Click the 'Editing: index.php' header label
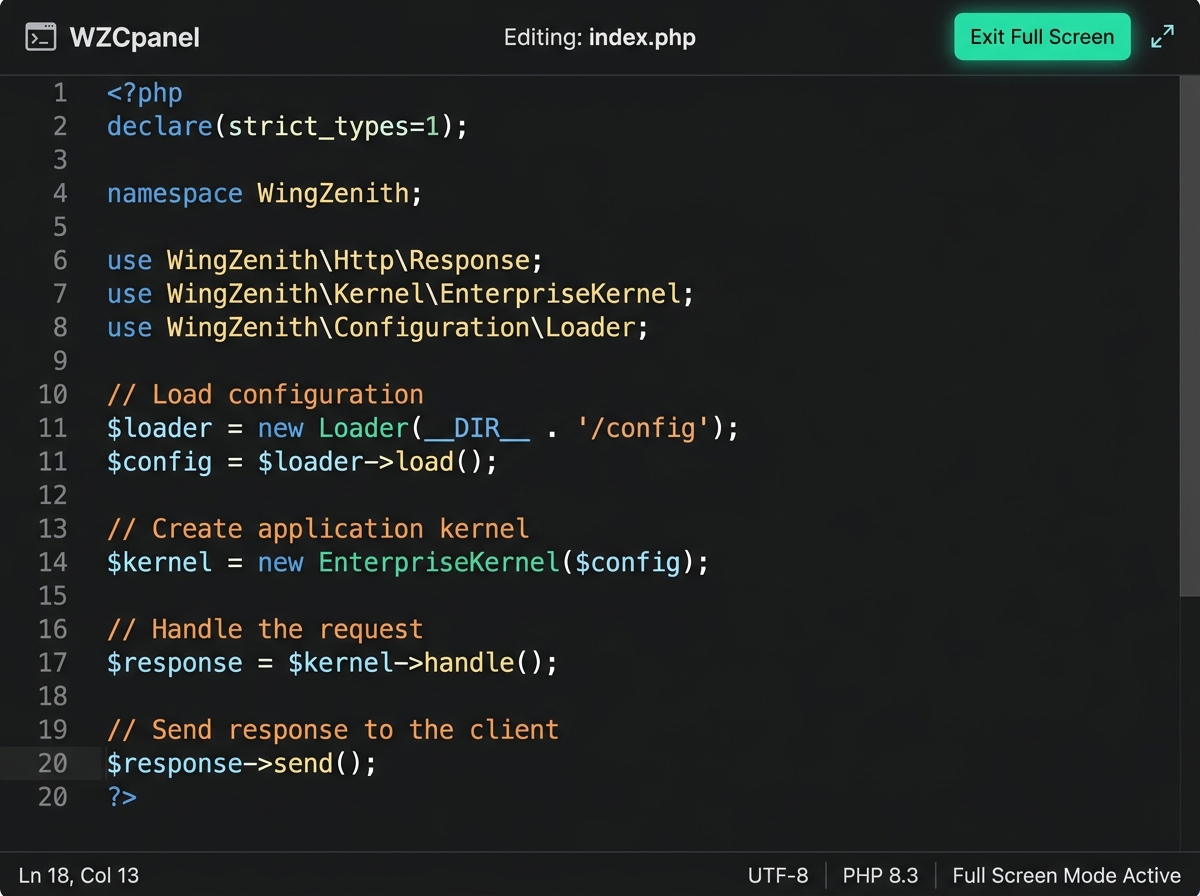 coord(600,38)
